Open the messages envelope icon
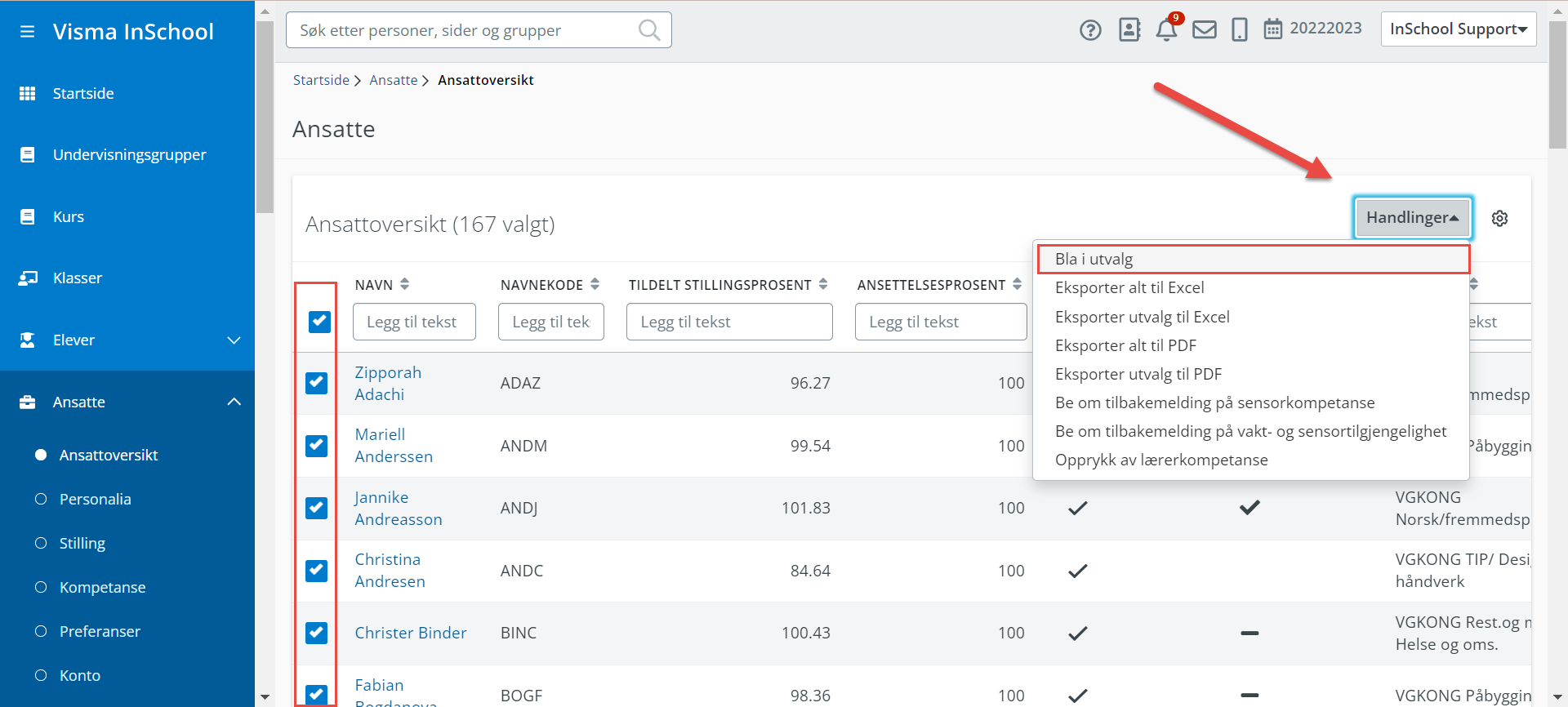The image size is (1568, 707). (x=1205, y=30)
